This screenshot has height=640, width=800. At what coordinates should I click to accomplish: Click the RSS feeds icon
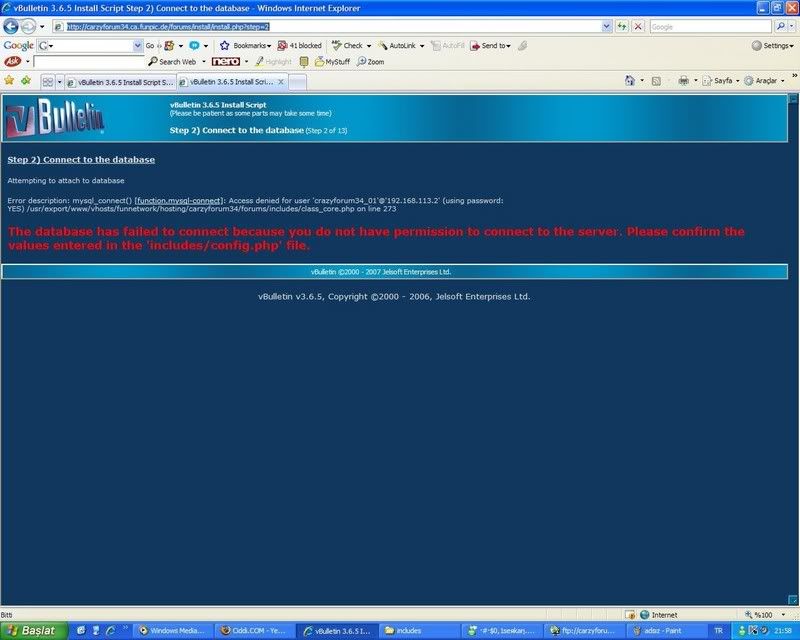[x=657, y=81]
